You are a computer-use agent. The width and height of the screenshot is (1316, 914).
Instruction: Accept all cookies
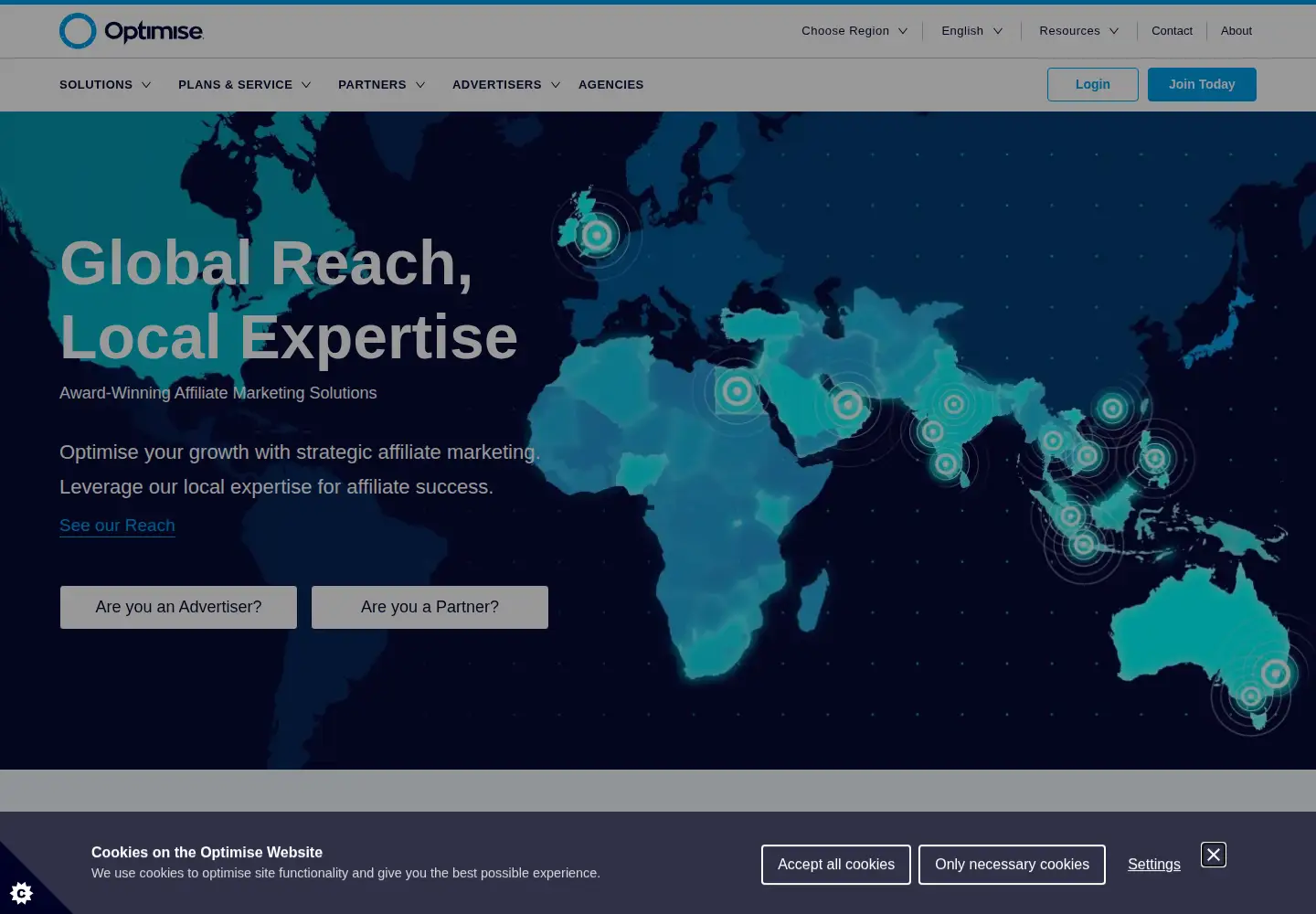(836, 865)
